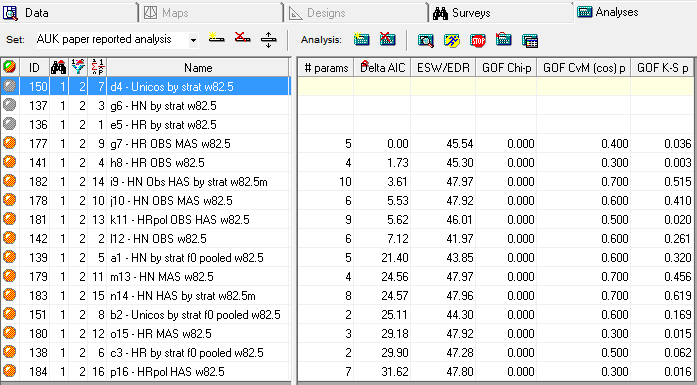The width and height of the screenshot is (697, 385).
Task: Switch to the Analyses tab
Action: point(635,12)
